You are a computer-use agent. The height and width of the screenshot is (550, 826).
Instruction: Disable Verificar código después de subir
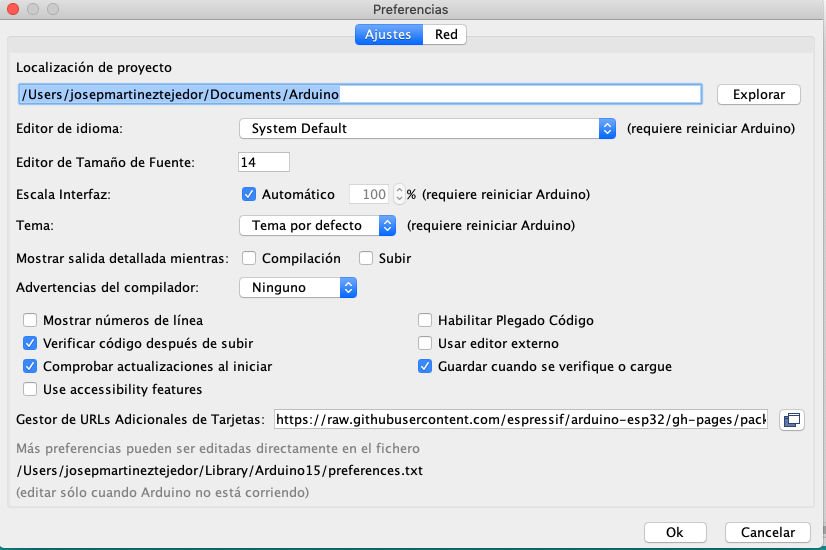[30, 343]
